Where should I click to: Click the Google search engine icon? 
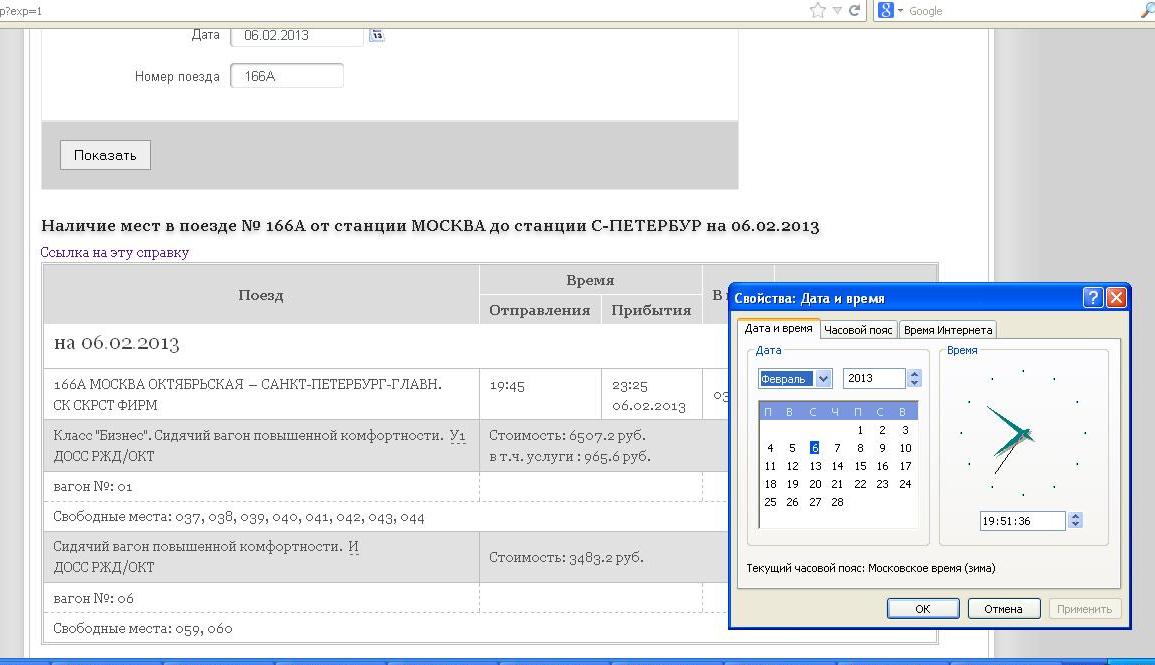click(x=885, y=10)
